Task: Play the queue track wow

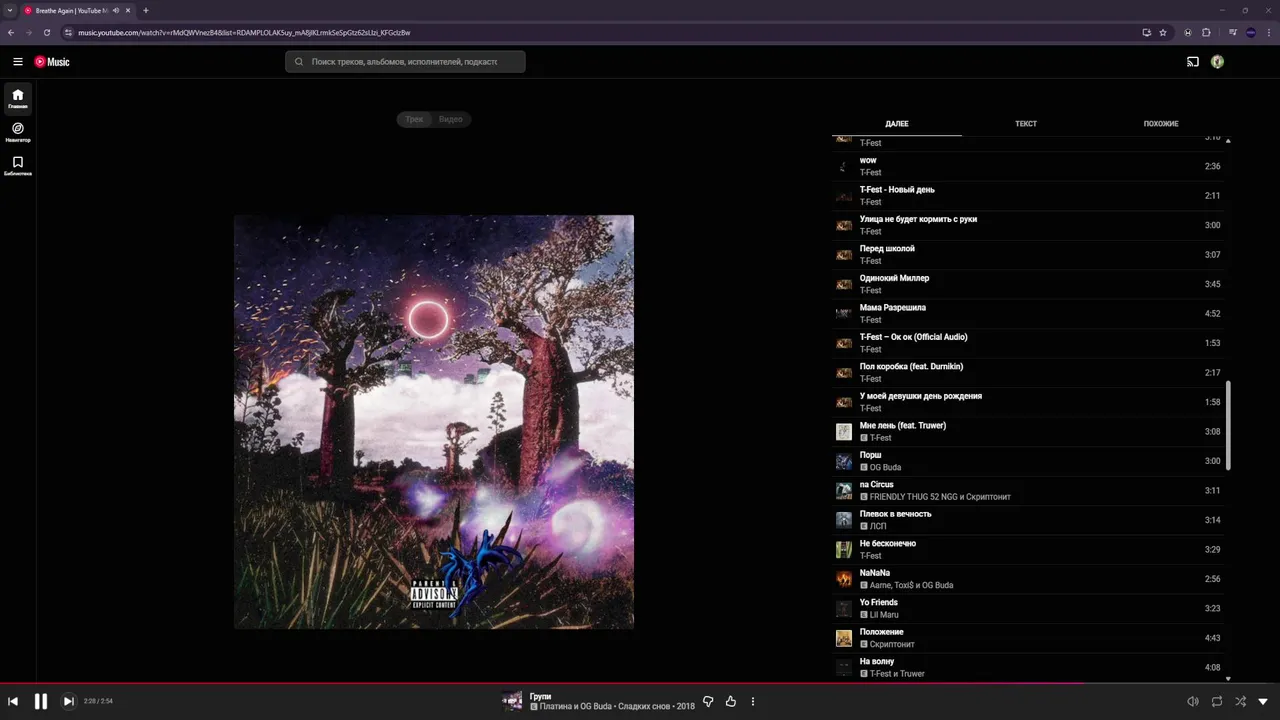Action: 1028,166
